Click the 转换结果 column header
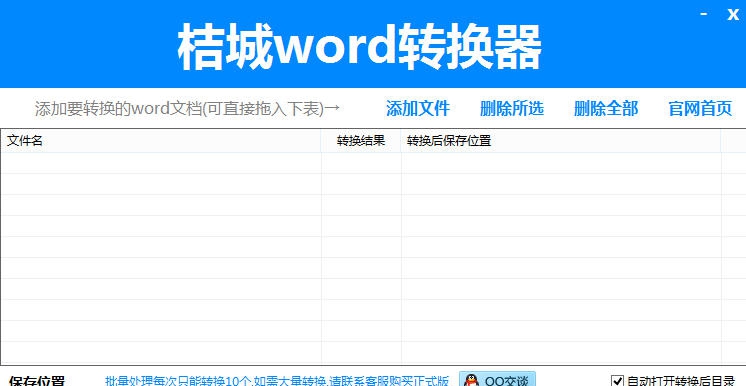Screen dimensions: 746x386 click(x=361, y=141)
